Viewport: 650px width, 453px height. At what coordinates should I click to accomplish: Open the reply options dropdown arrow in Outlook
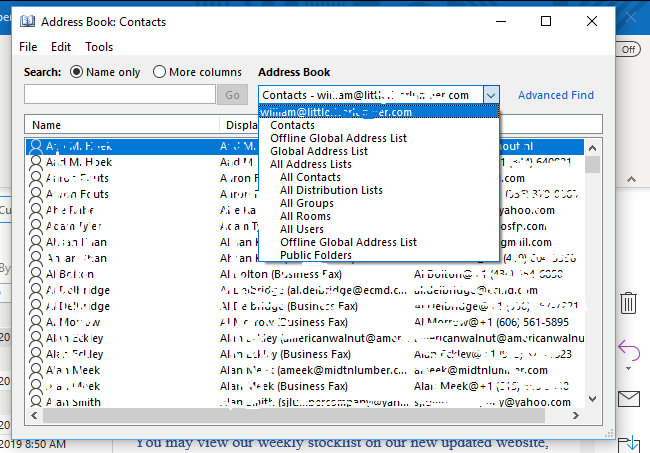[629, 368]
